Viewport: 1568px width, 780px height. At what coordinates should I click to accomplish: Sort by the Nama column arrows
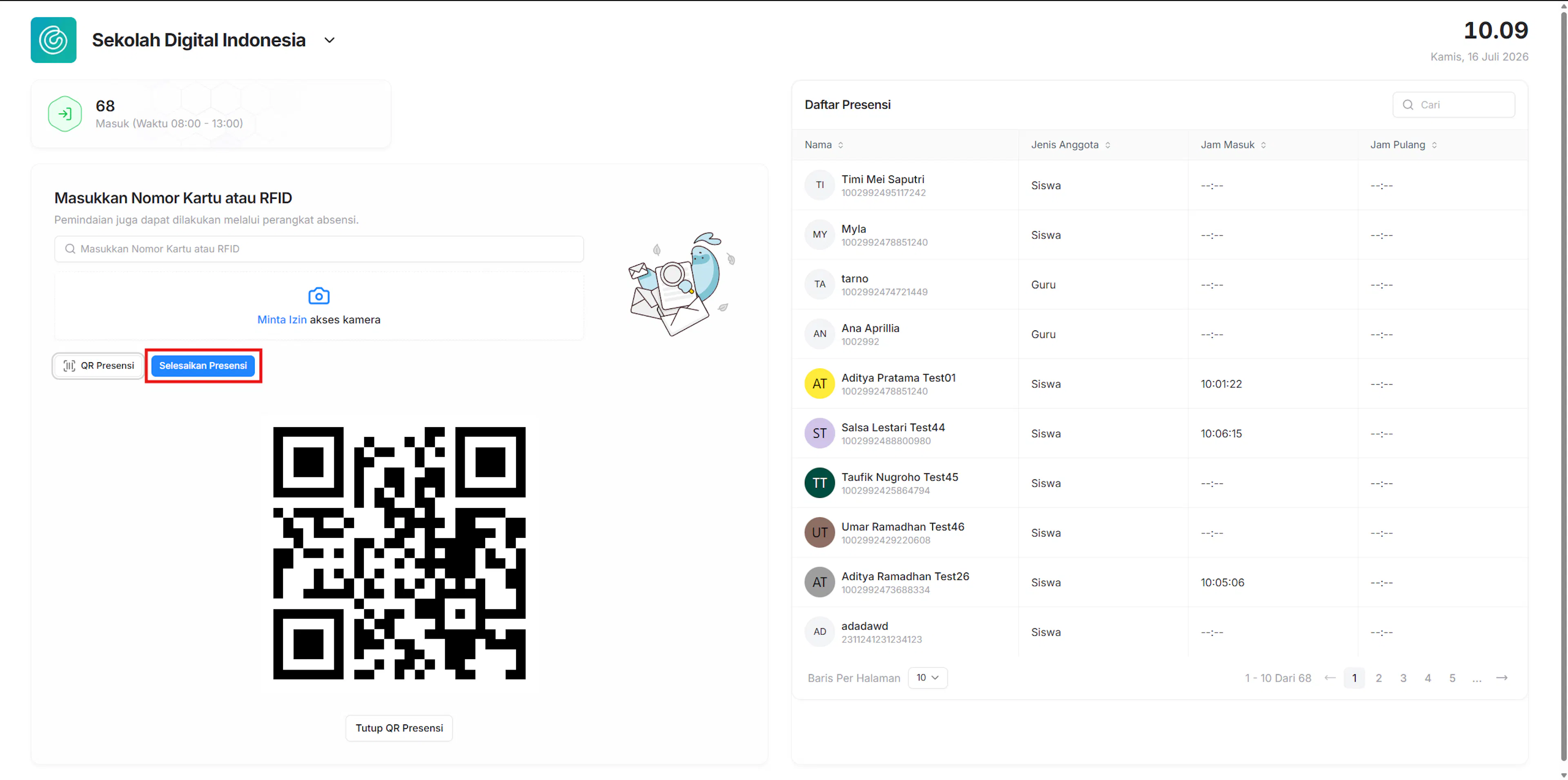coord(841,145)
